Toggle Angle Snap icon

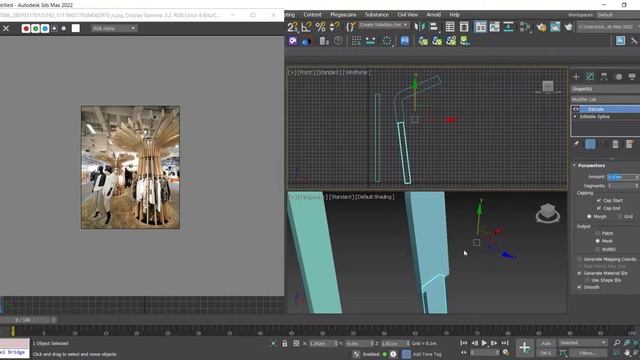pos(306,27)
